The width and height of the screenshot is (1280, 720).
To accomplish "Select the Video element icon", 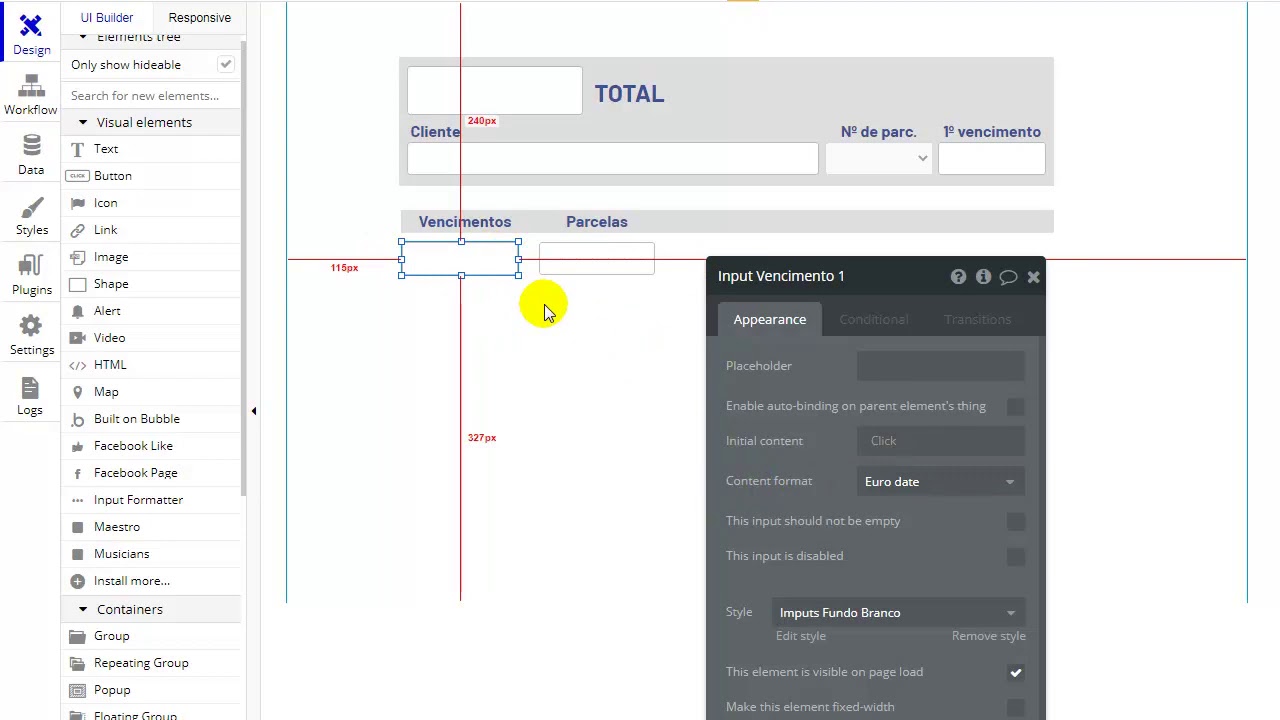I will (77, 338).
